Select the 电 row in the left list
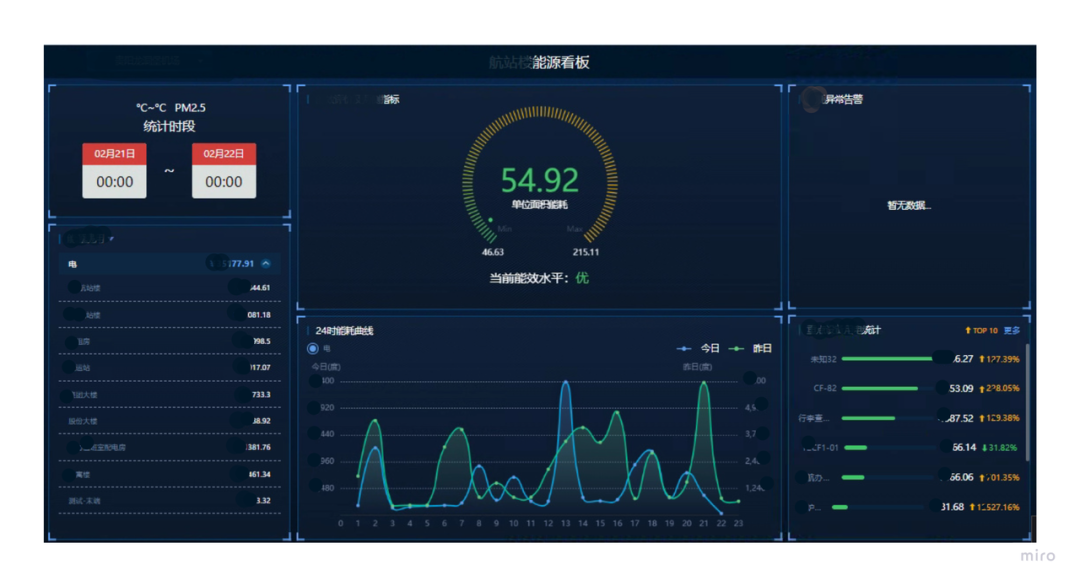1080x586 pixels. (169, 264)
